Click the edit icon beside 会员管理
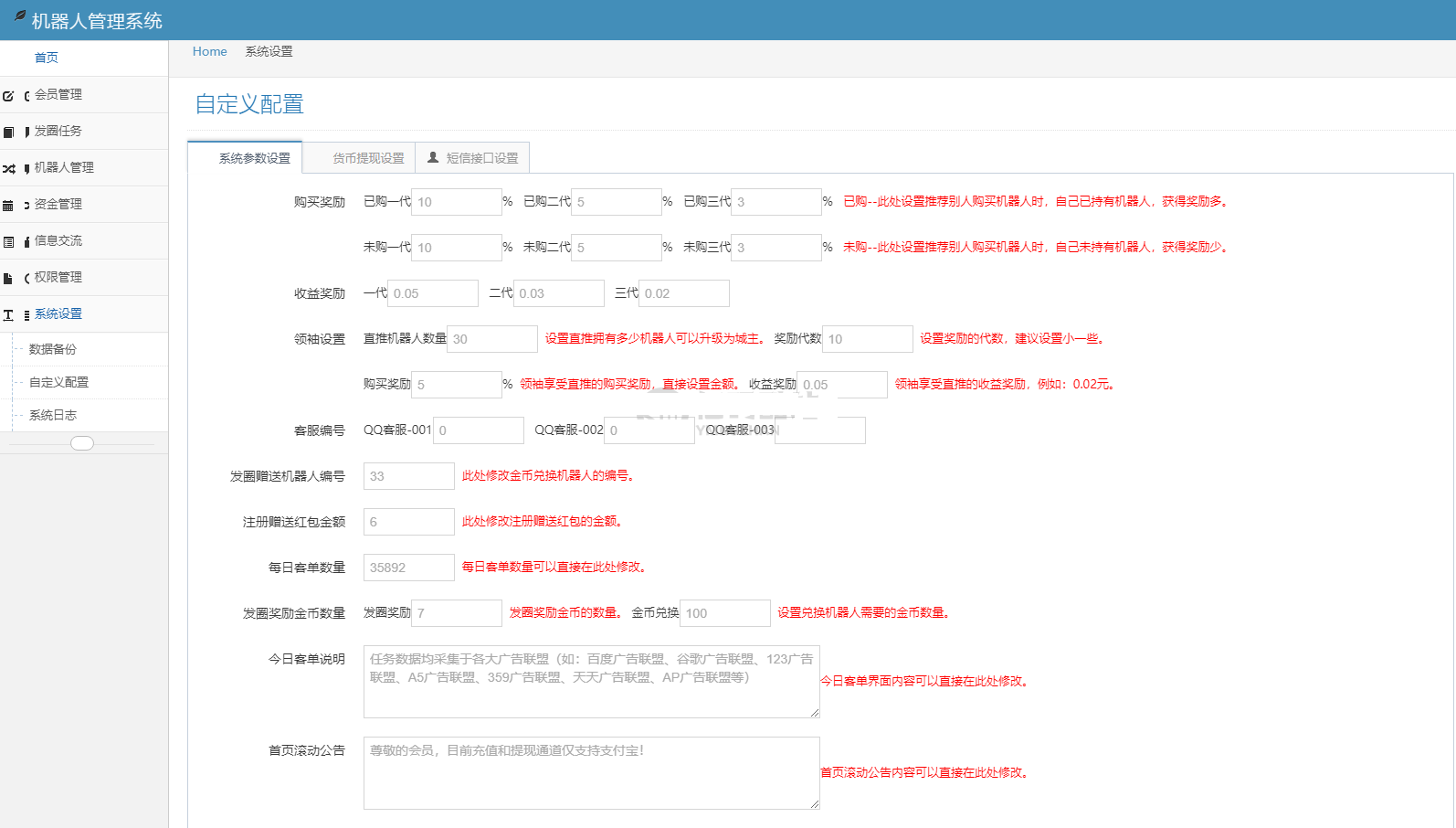1456x828 pixels. tap(8, 95)
